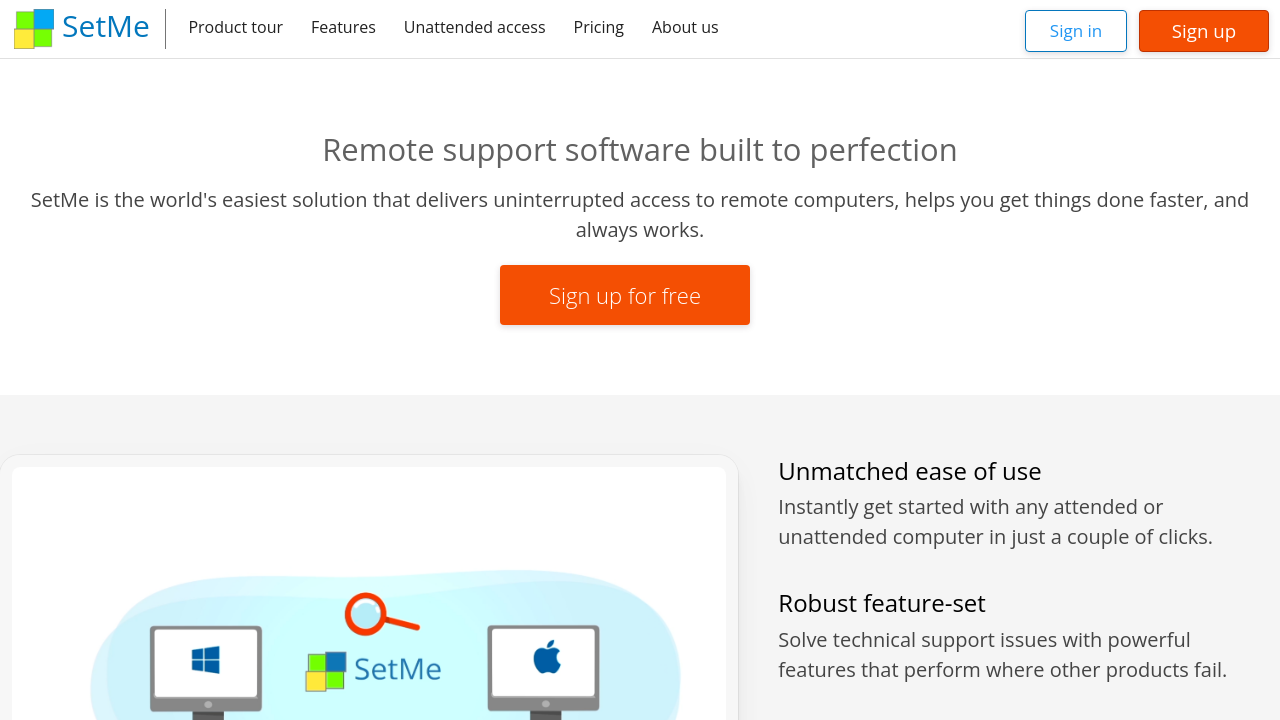Click the main headline about remote support

pyautogui.click(x=639, y=150)
